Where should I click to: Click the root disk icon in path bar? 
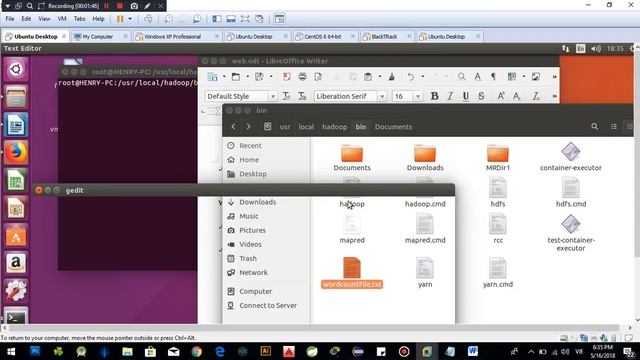(x=267, y=127)
